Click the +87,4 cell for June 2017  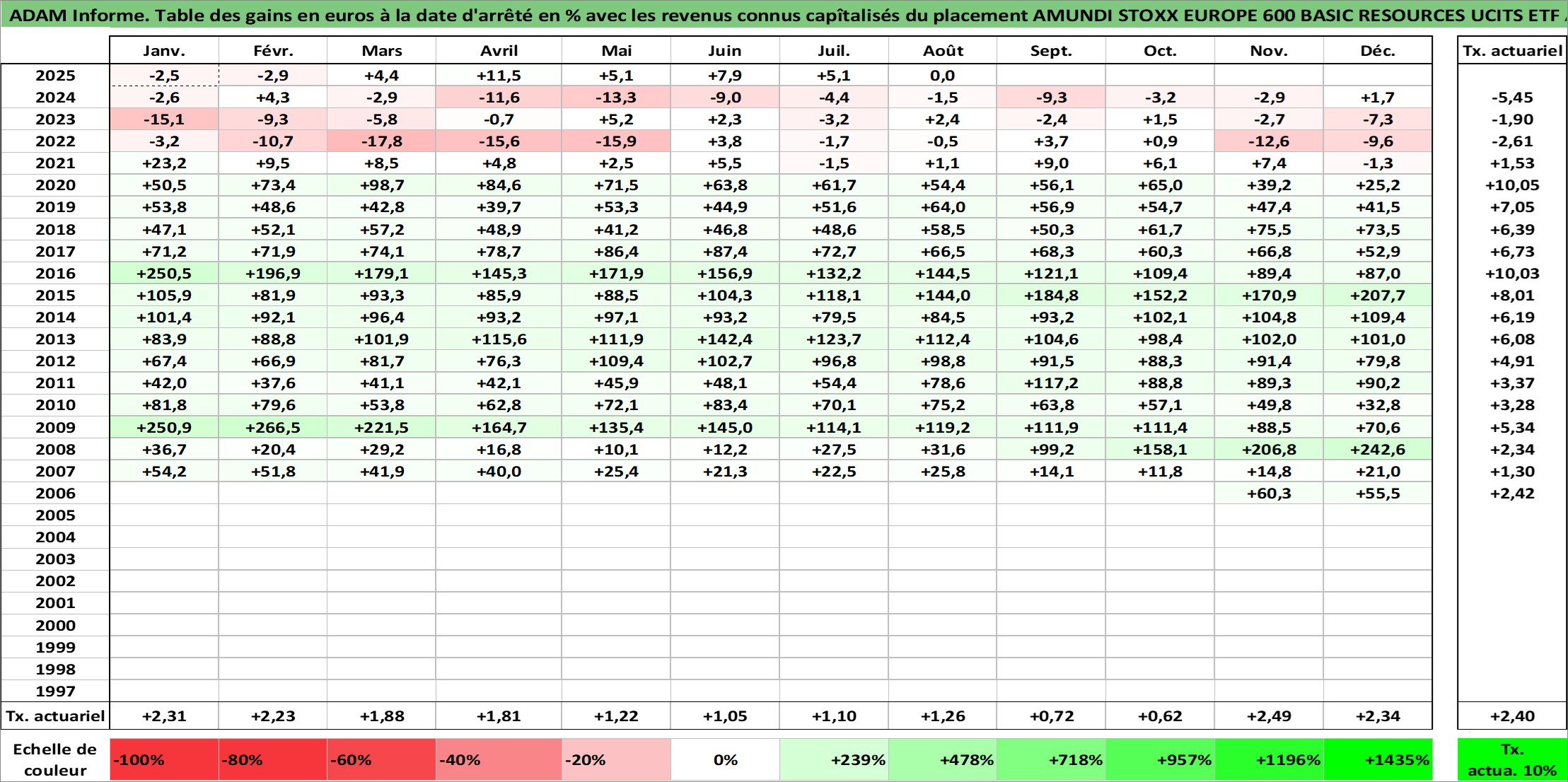click(725, 252)
